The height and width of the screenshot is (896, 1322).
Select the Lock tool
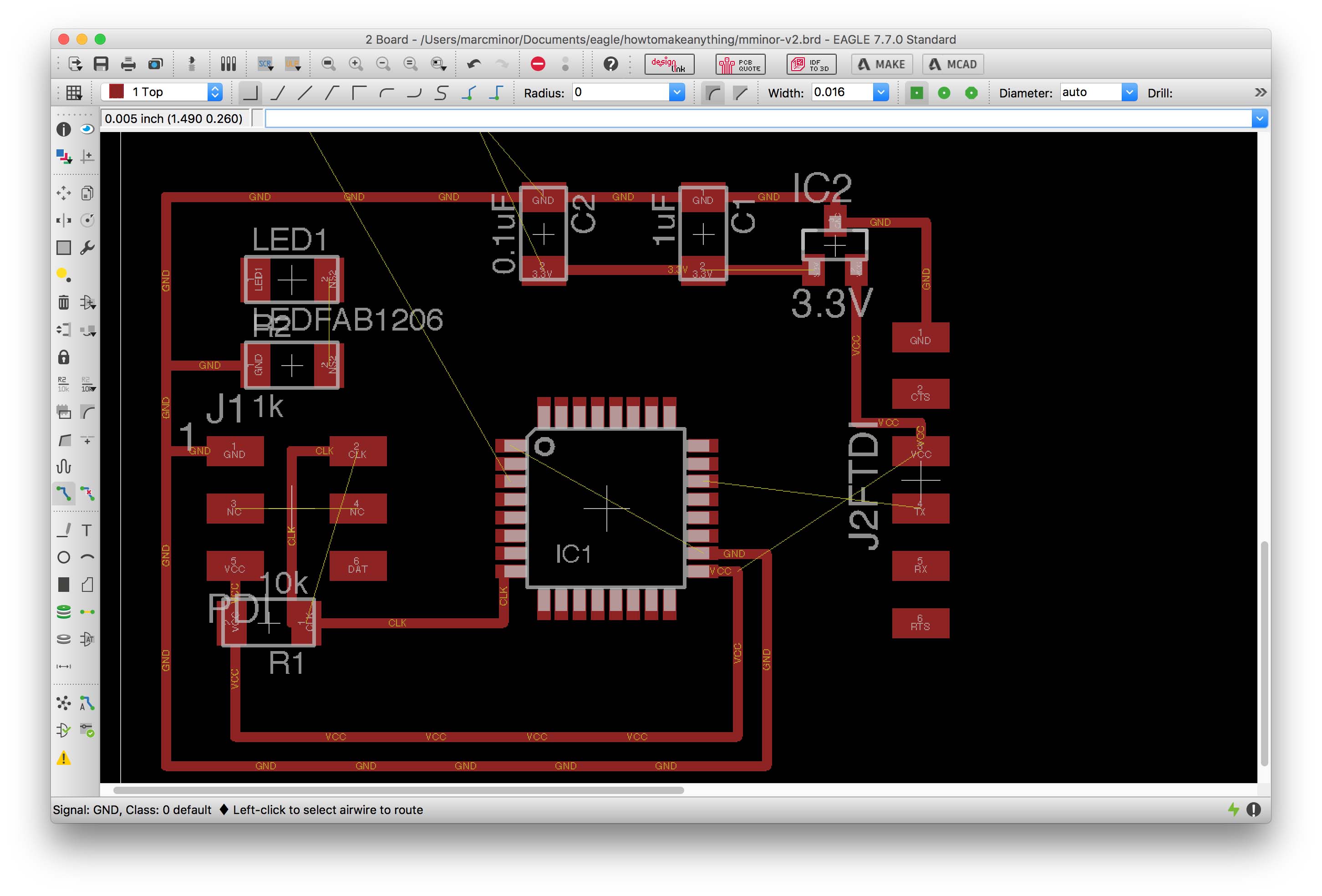point(64,357)
